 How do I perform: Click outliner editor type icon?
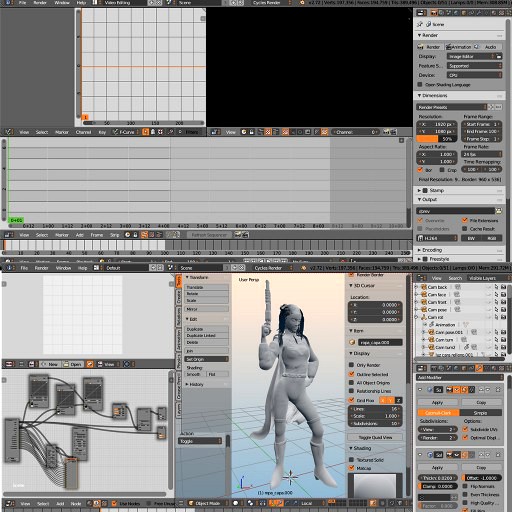(x=422, y=278)
